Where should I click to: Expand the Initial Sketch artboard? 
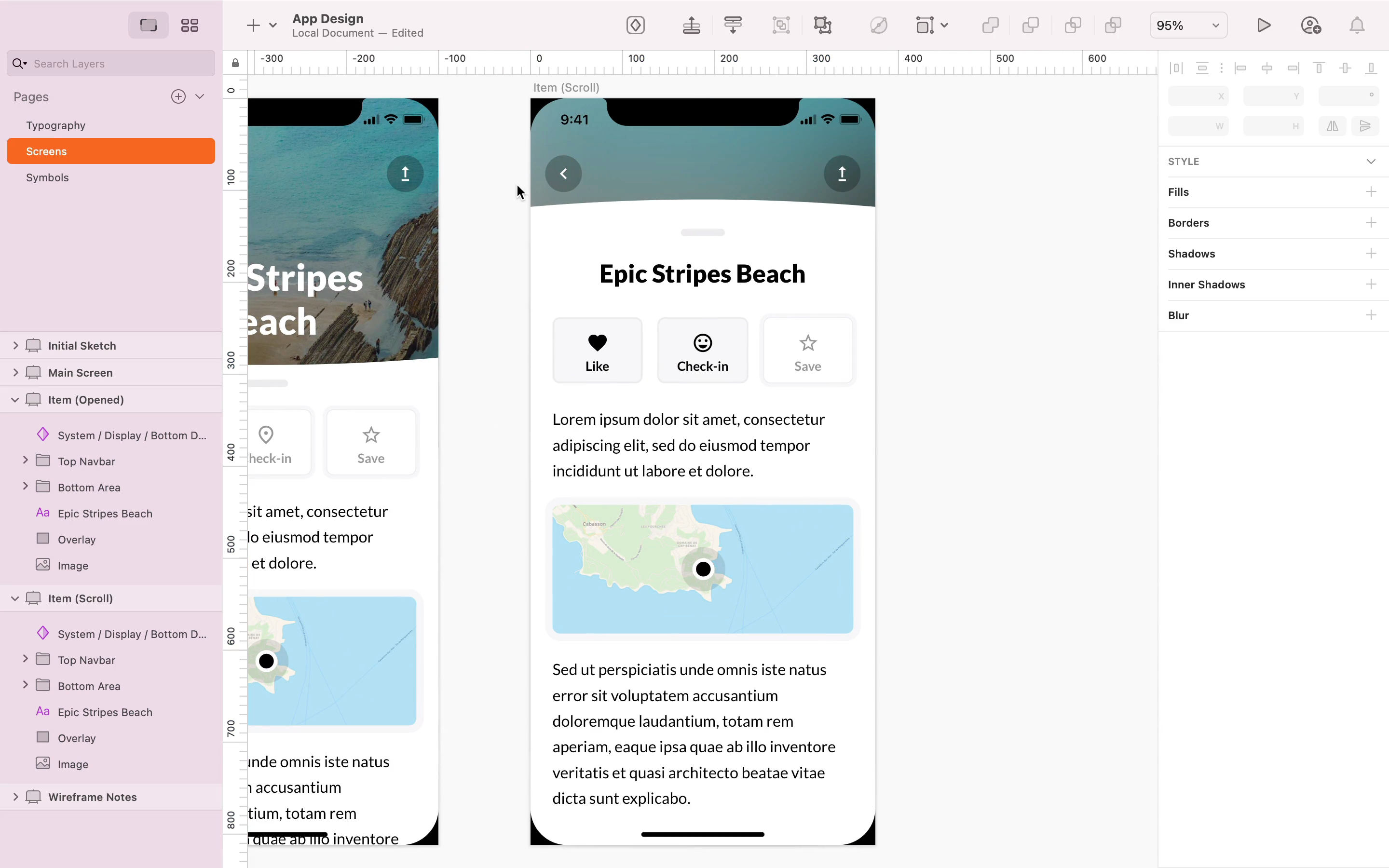coord(15,346)
